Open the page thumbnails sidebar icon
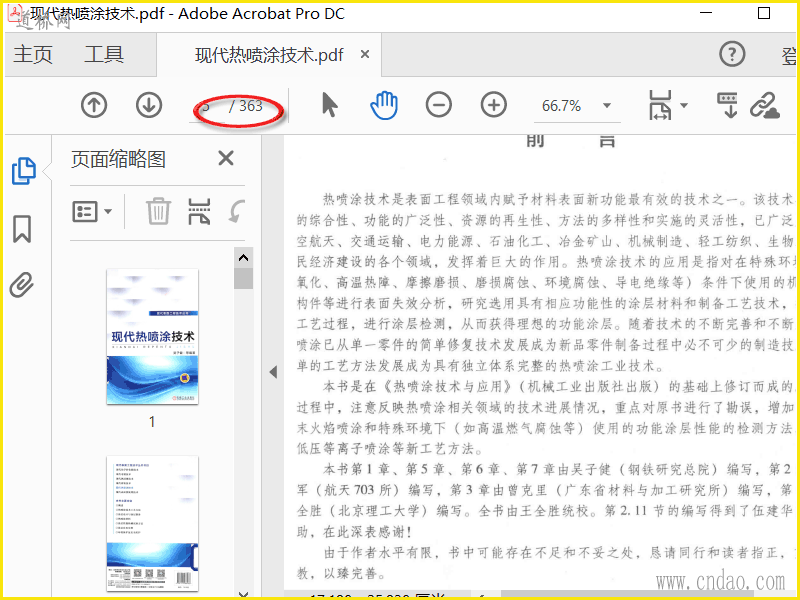 23,171
